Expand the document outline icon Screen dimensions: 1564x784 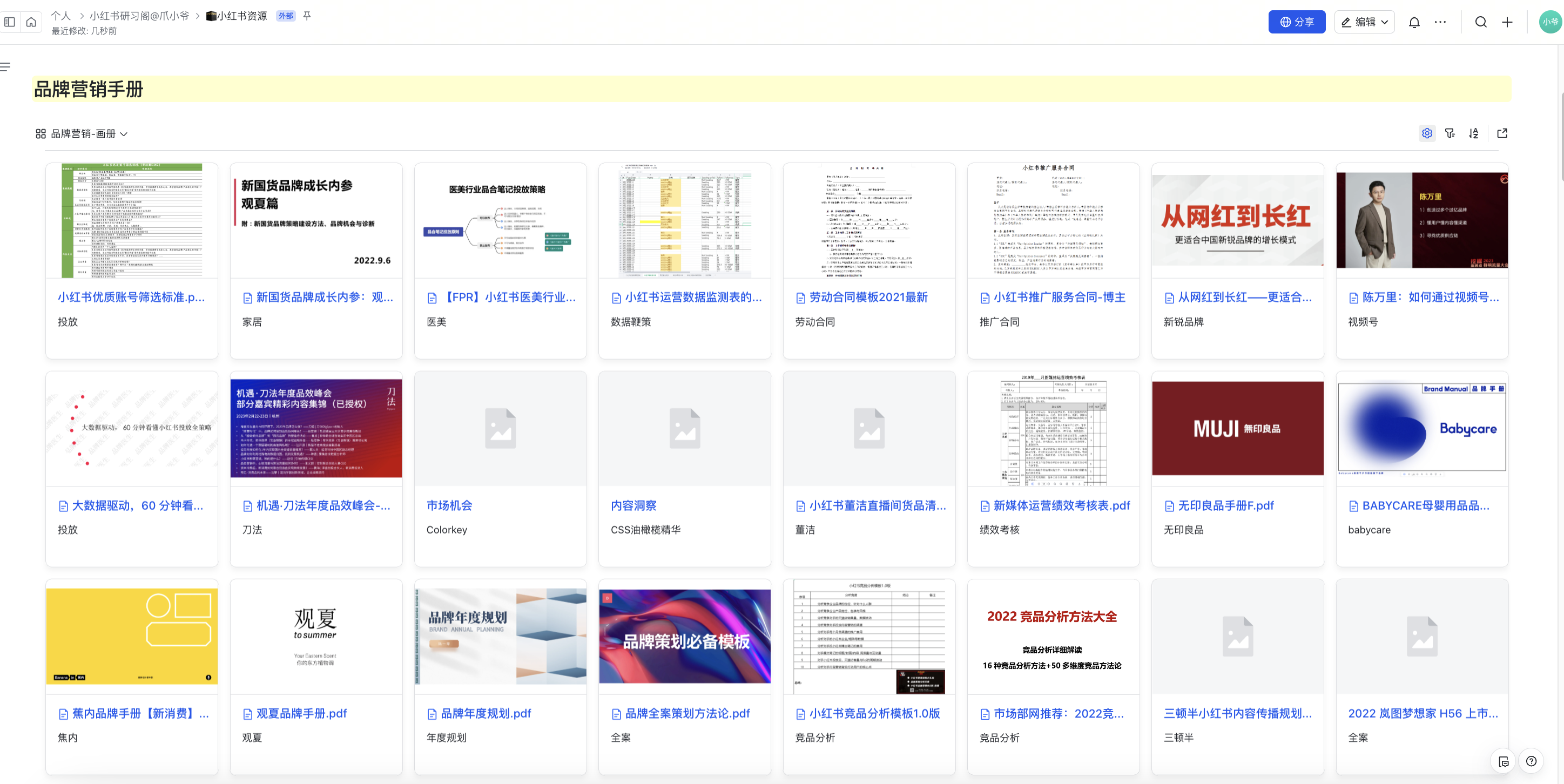click(x=5, y=67)
